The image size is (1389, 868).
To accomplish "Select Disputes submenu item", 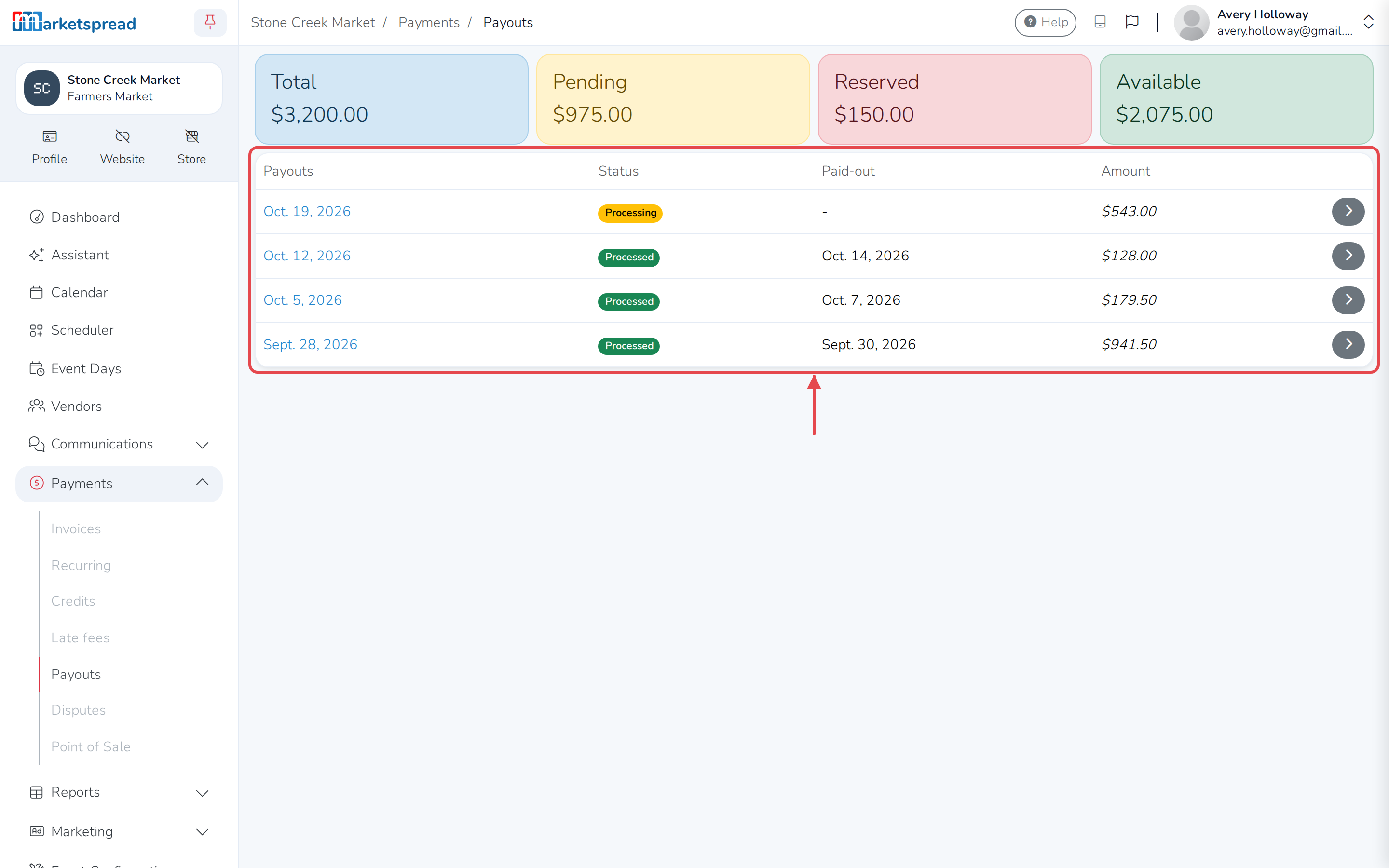I will coord(78,710).
